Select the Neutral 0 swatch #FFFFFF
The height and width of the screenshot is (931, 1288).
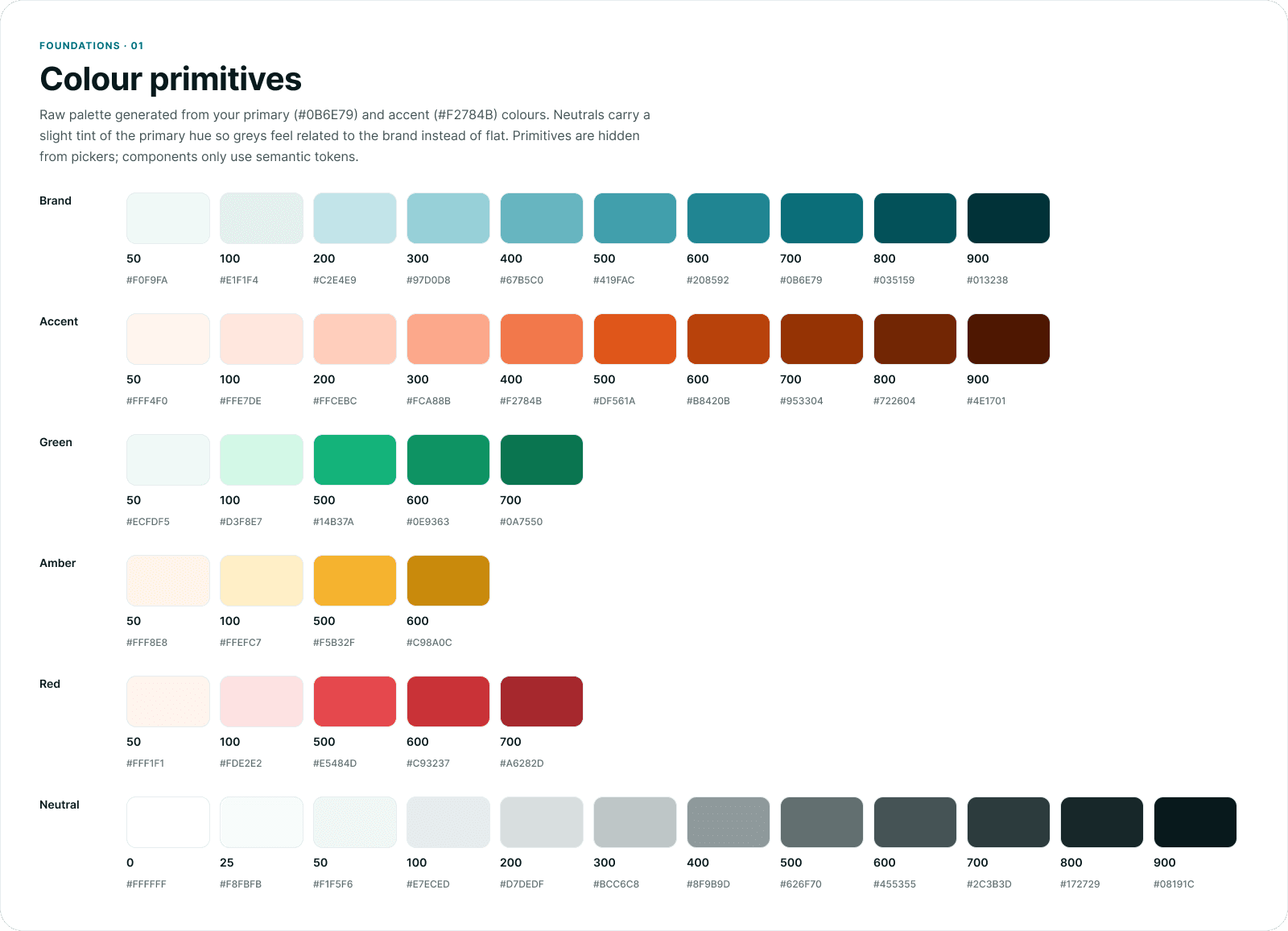168,822
